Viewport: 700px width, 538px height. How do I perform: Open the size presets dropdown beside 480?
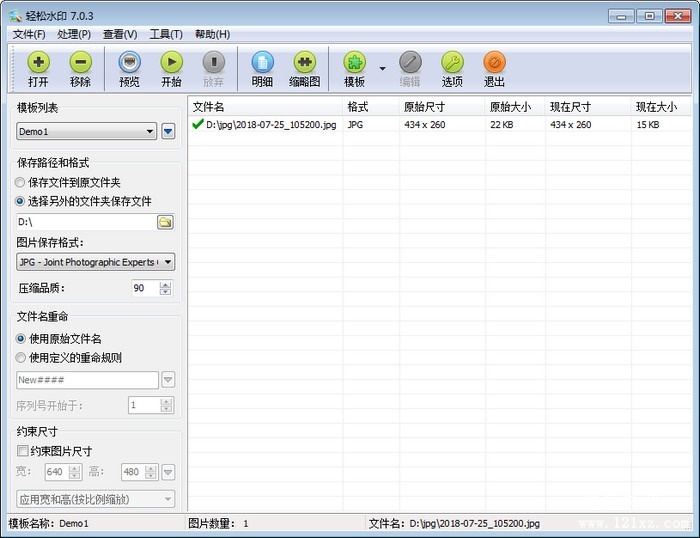point(168,472)
